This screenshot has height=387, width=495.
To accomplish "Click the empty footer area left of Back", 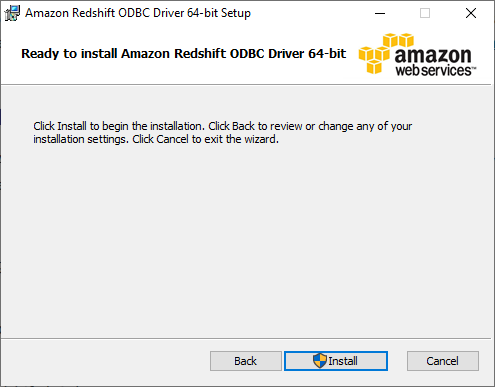I will 105,361.
